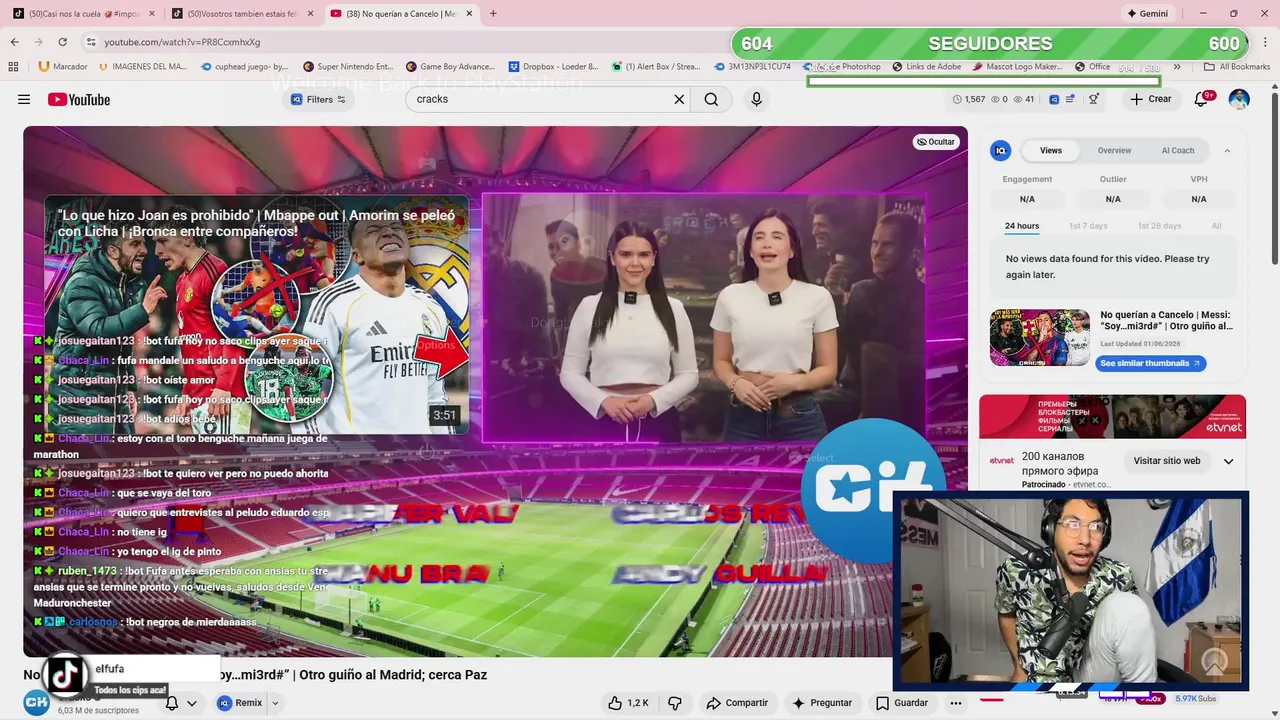Click the vidIQ stats counter 1,567
The width and height of the screenshot is (1280, 720).
(968, 99)
